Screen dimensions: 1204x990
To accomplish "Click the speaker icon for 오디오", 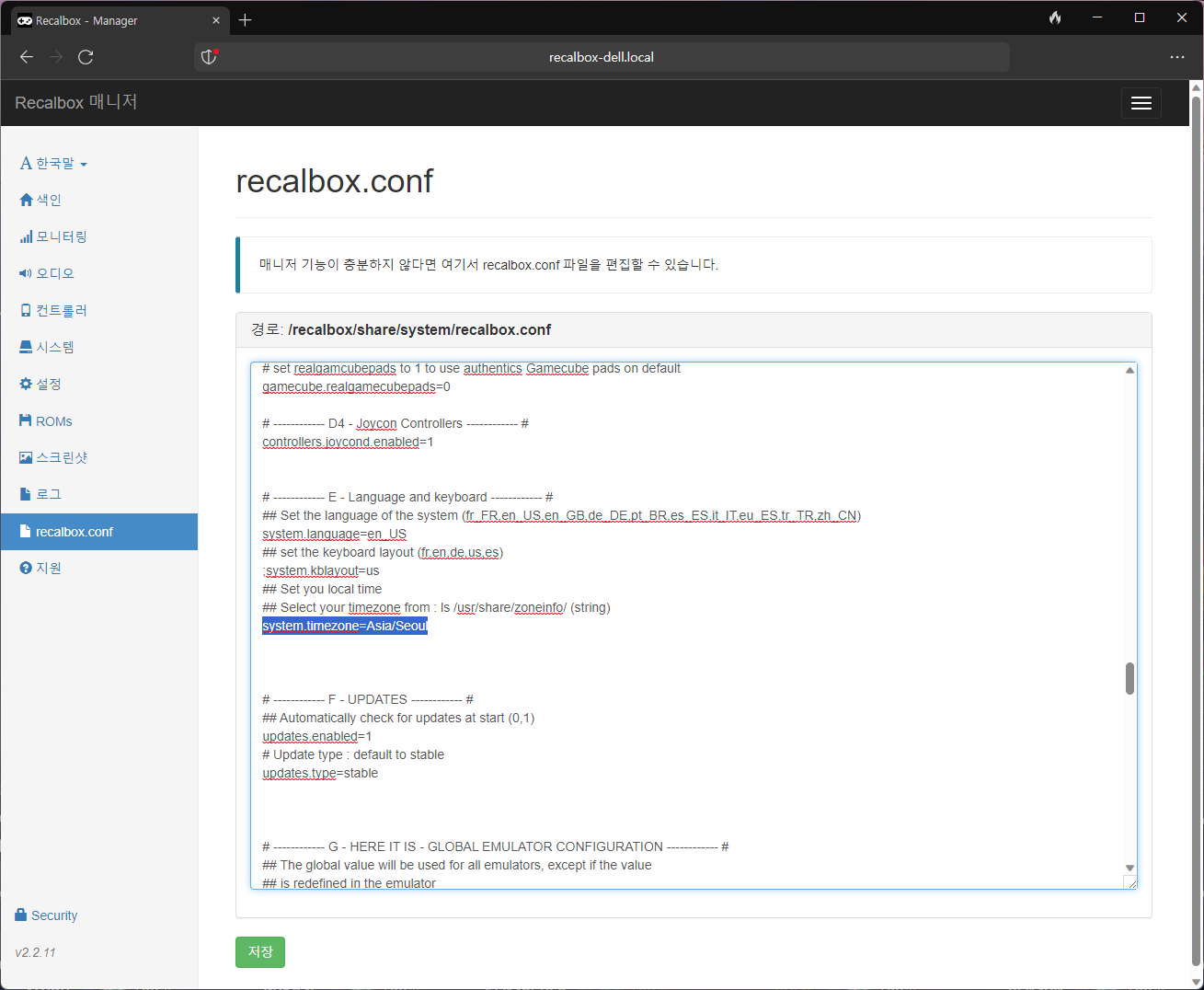I will (27, 274).
